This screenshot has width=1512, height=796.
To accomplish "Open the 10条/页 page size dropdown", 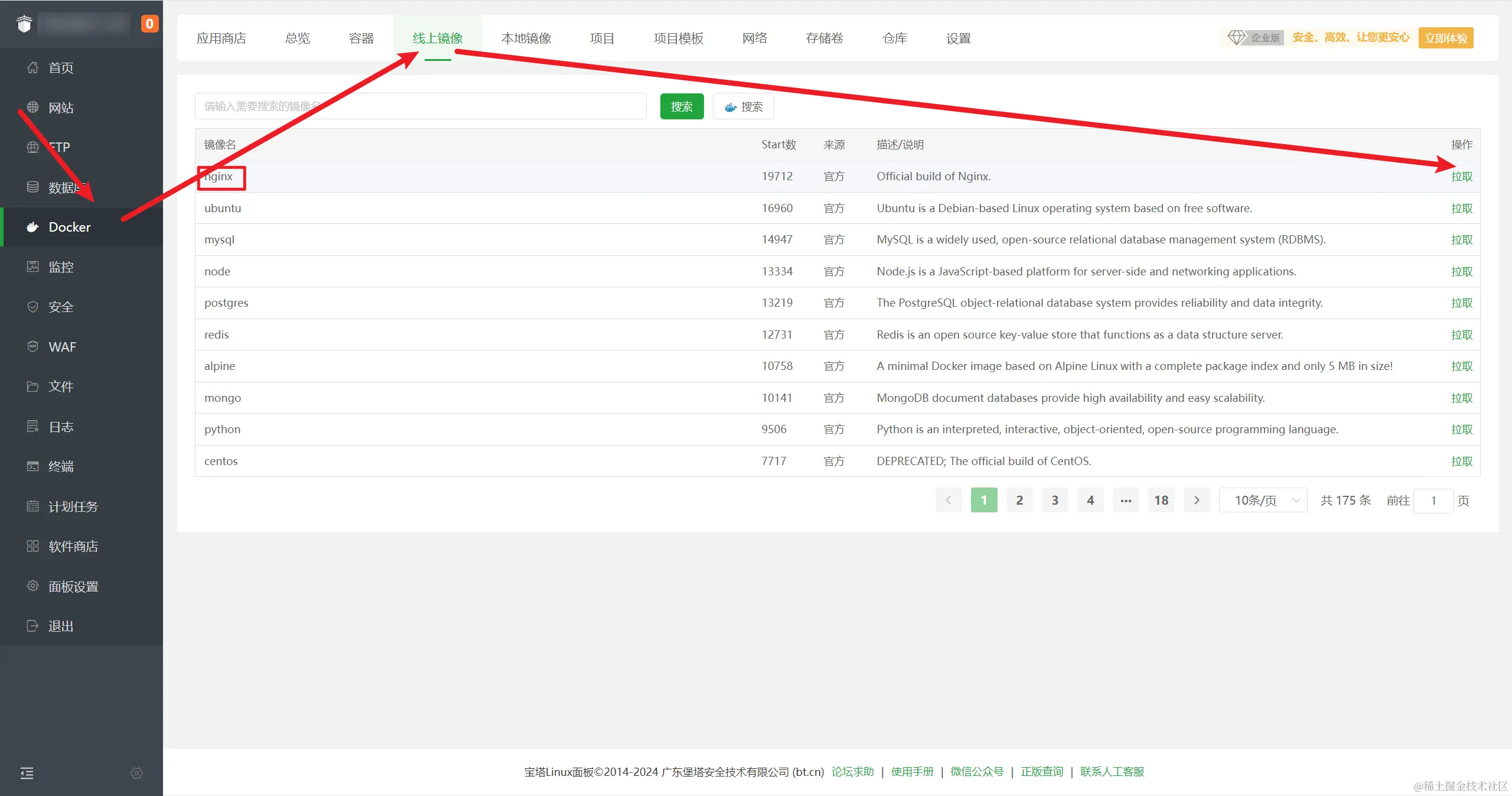I will pyautogui.click(x=1263, y=501).
